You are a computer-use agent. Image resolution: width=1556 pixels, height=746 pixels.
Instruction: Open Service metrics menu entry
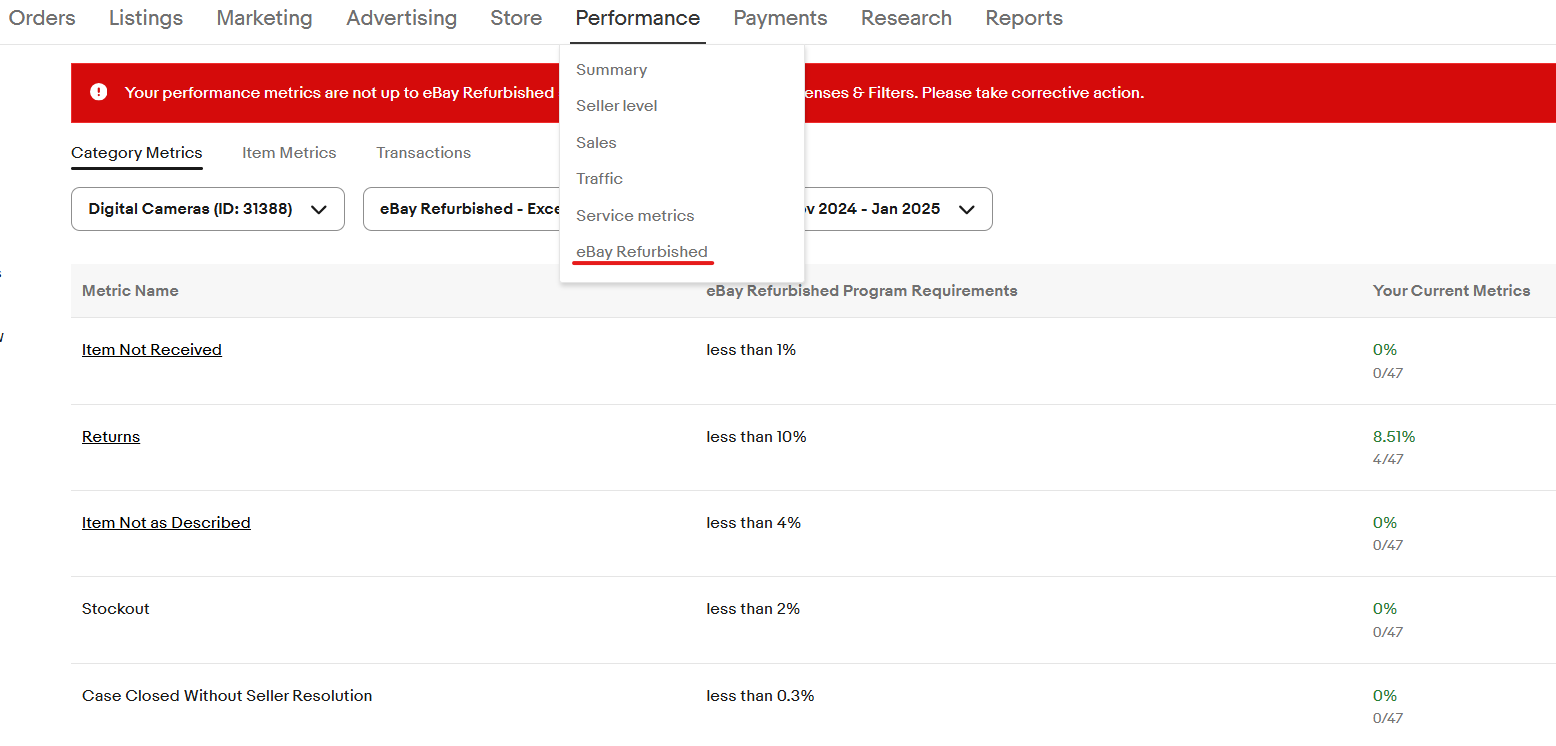pyautogui.click(x=635, y=216)
